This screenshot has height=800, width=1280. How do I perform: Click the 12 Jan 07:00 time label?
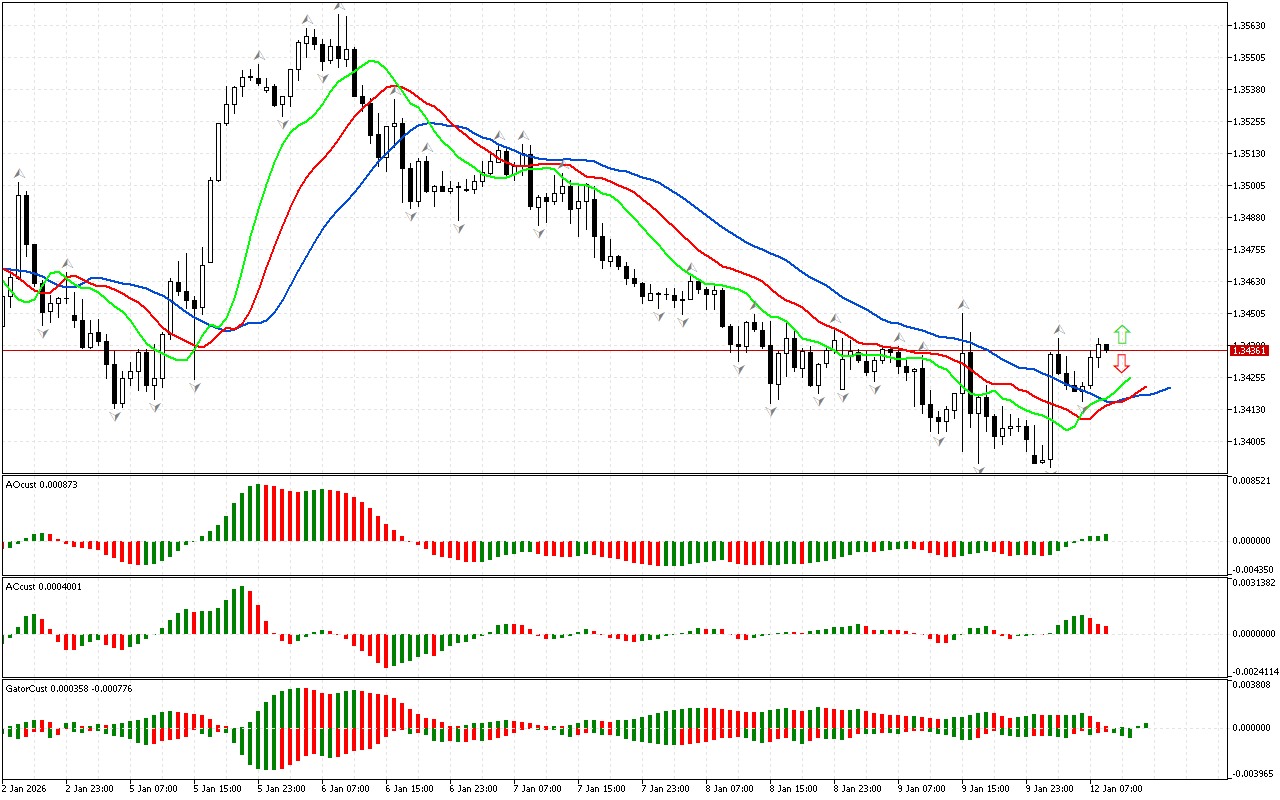click(1116, 788)
